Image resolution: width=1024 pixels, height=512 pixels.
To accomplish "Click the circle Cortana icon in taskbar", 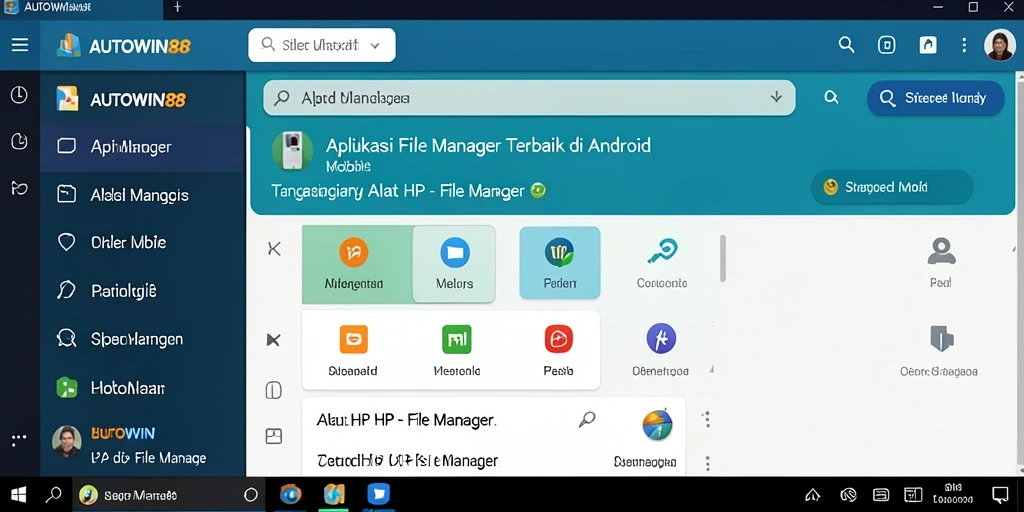I will tap(251, 495).
